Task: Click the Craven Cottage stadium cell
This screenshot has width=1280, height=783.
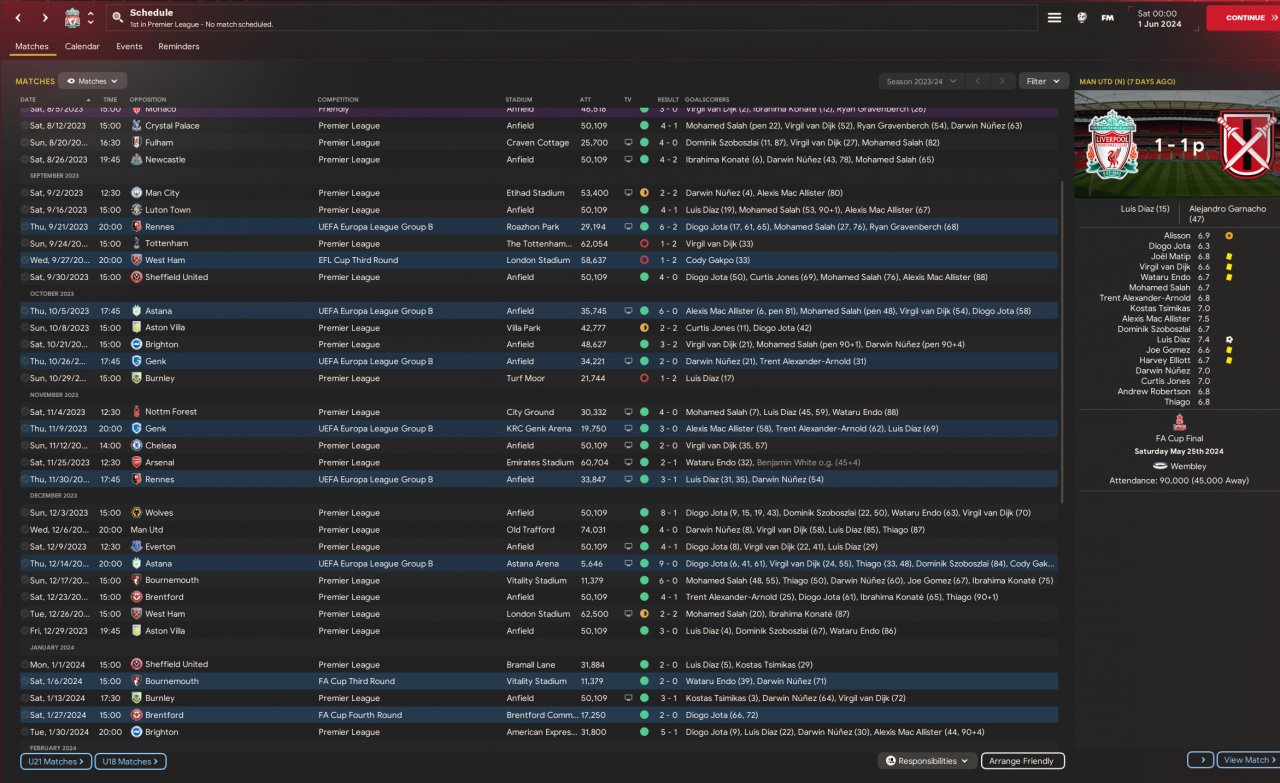Action: coord(537,143)
